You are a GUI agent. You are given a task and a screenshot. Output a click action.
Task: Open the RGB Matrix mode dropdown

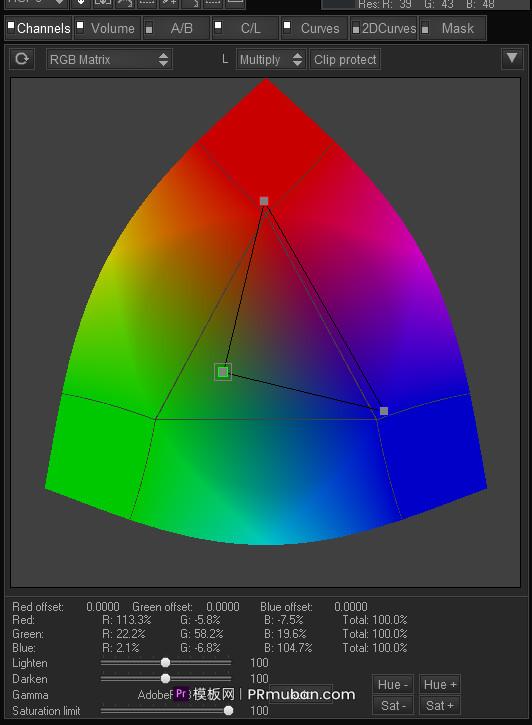110,59
